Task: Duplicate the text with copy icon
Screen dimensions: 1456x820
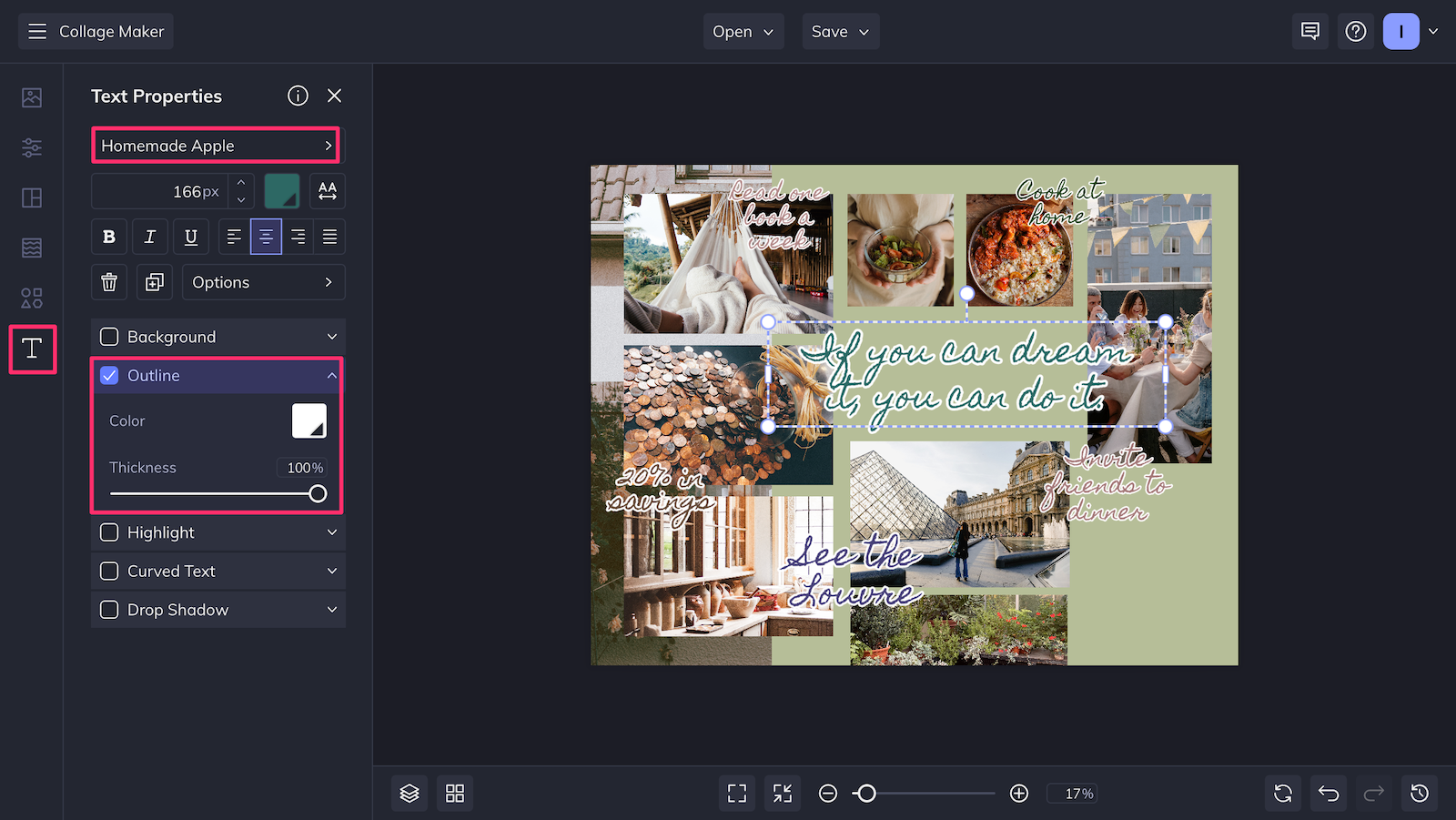Action: tap(155, 282)
